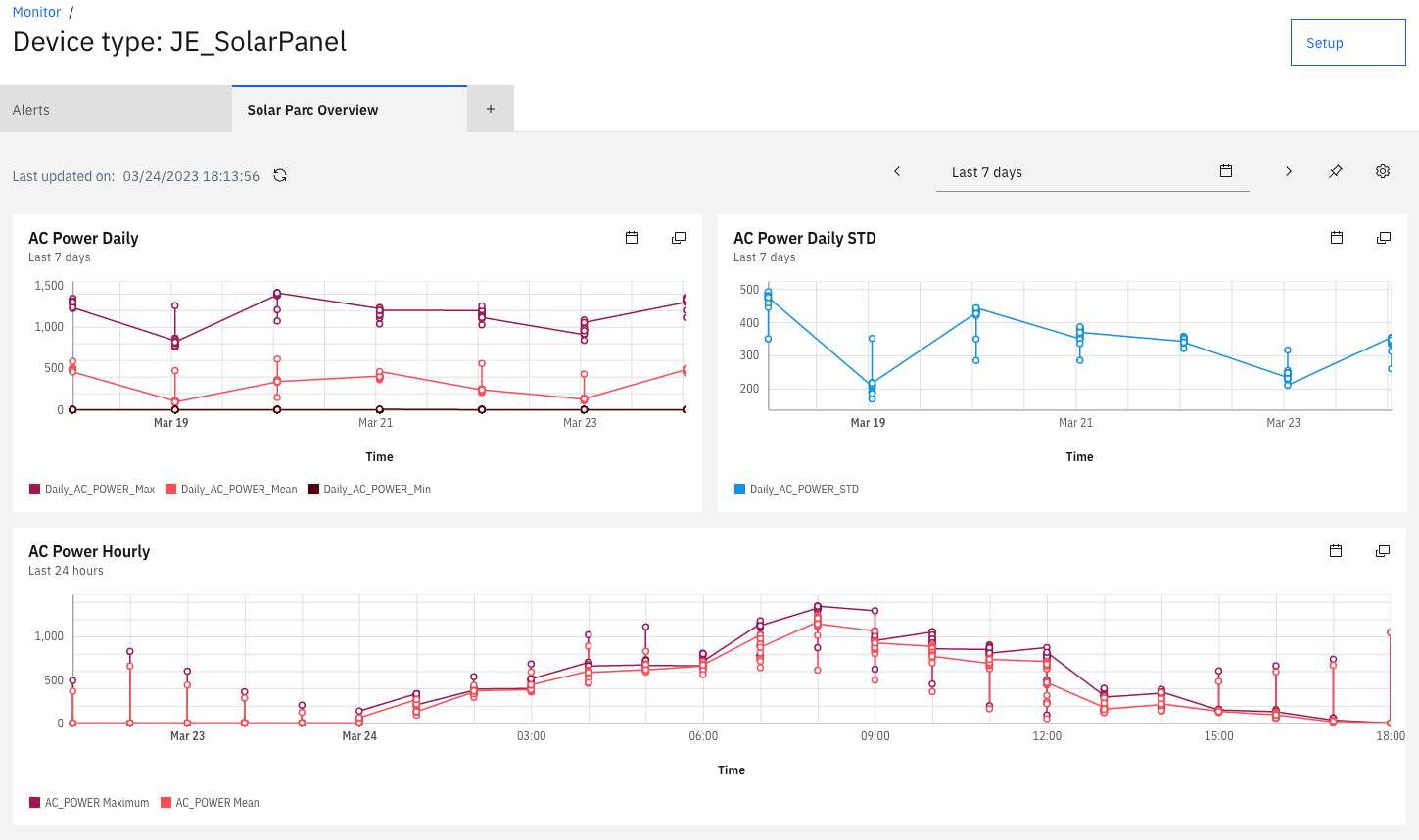Screen dimensions: 1419x840
Task: Toggle AC_POWER Mean legend series
Action: [x=210, y=803]
